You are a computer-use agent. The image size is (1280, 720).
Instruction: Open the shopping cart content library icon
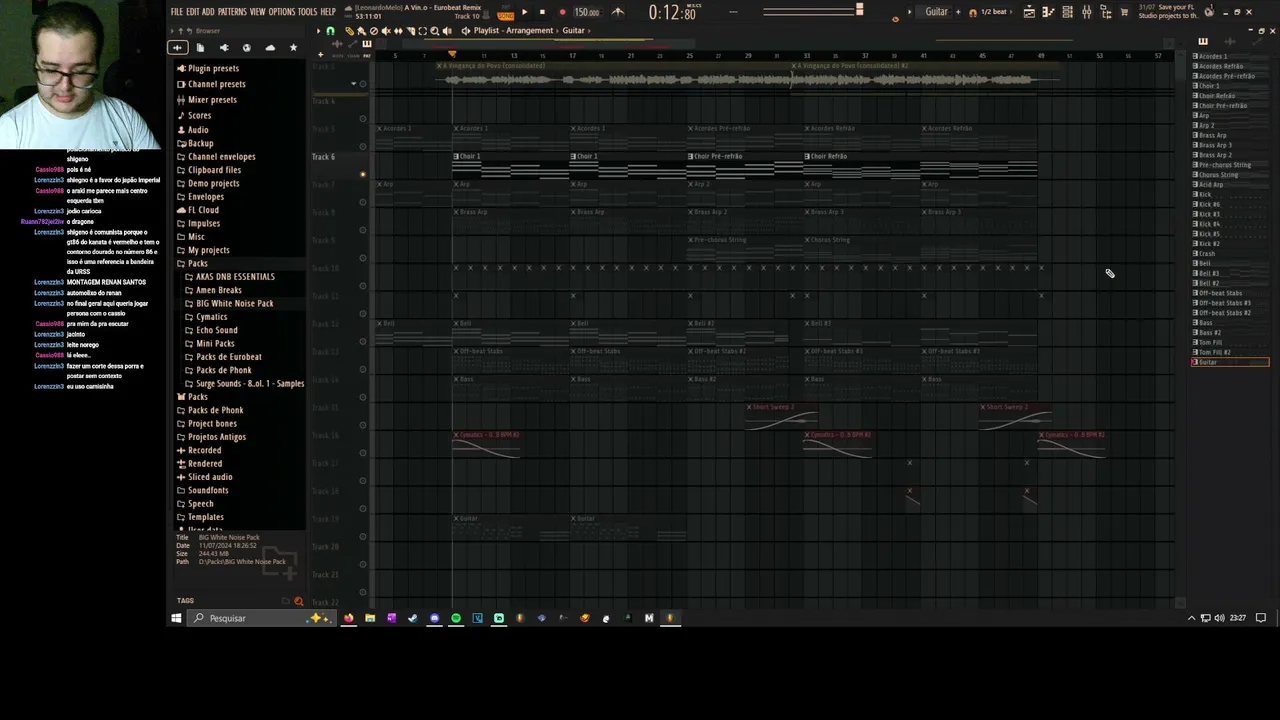1124,12
